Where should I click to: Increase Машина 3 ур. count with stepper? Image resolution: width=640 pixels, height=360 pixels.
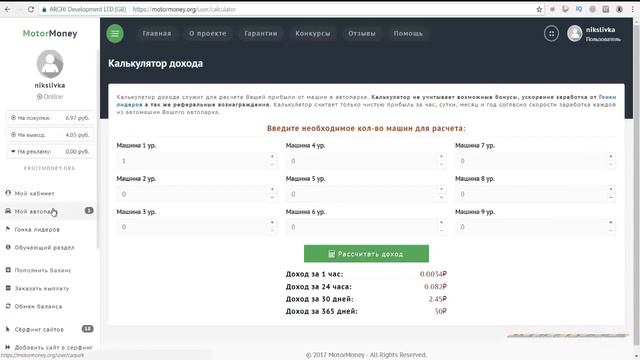[272, 223]
